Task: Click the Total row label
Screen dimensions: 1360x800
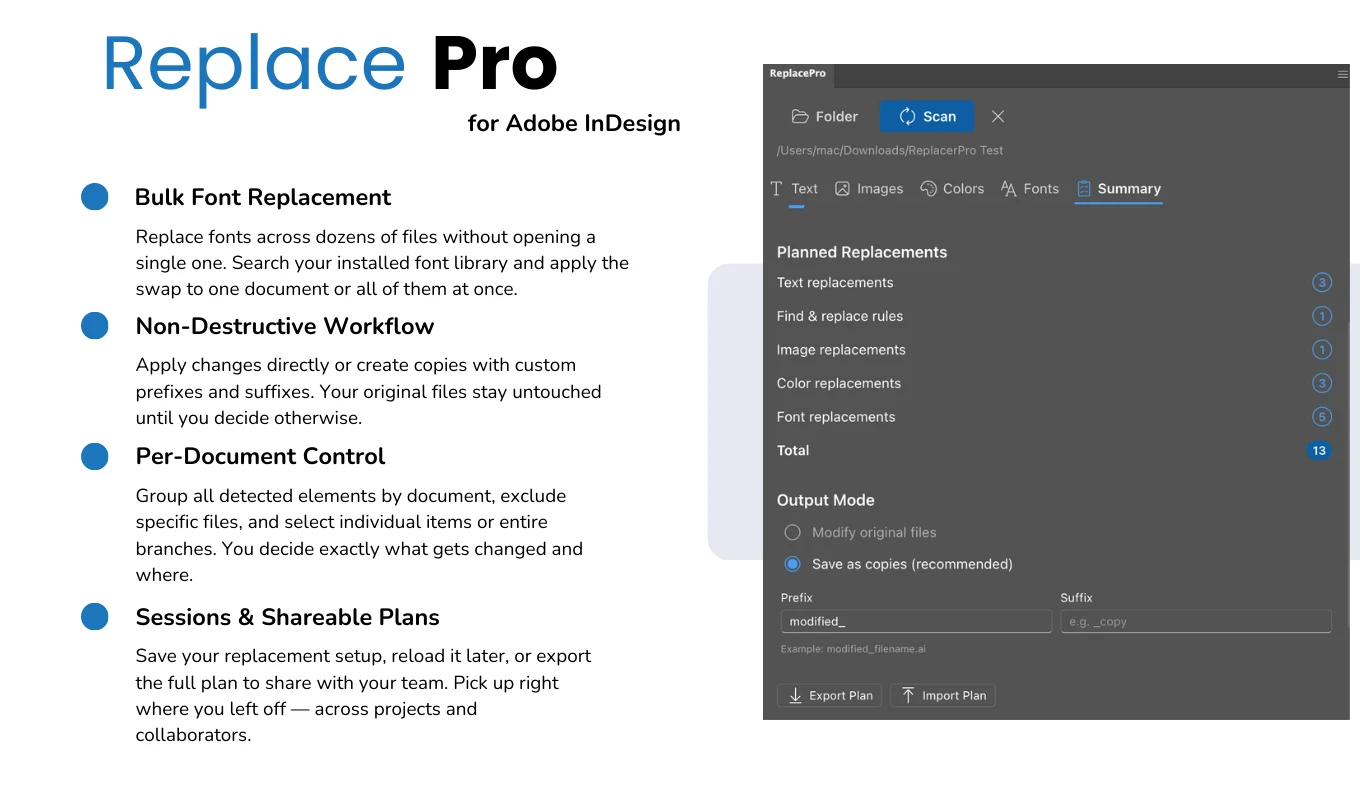Action: (793, 450)
